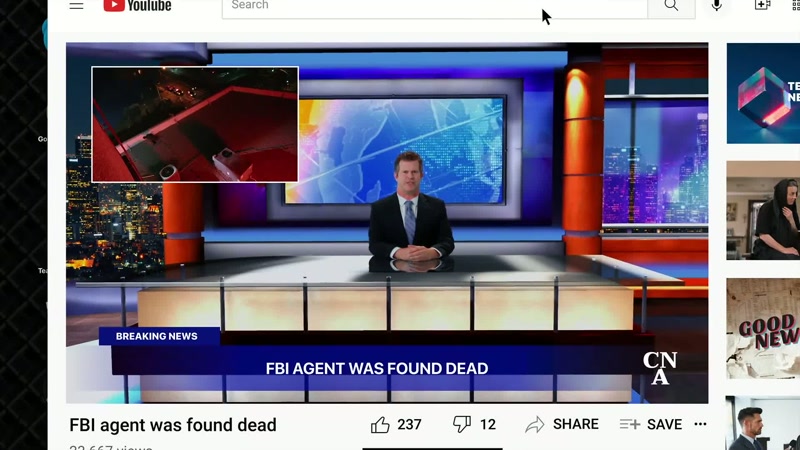The image size is (800, 450).
Task: Select the video title 'FBI agent was found dead'
Action: (x=173, y=425)
